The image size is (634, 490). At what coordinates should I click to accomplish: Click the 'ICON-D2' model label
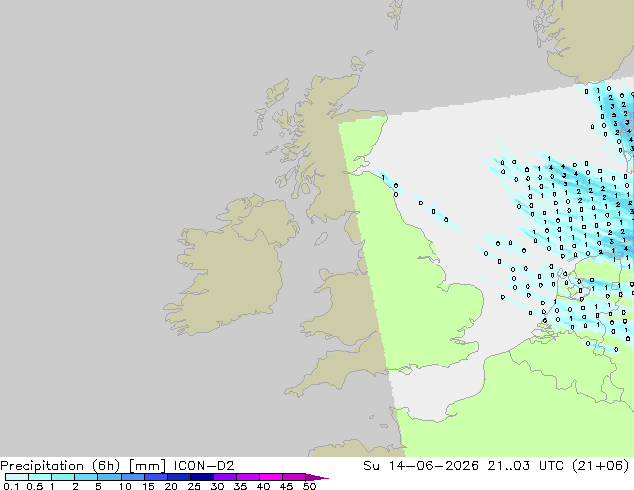coord(204,466)
